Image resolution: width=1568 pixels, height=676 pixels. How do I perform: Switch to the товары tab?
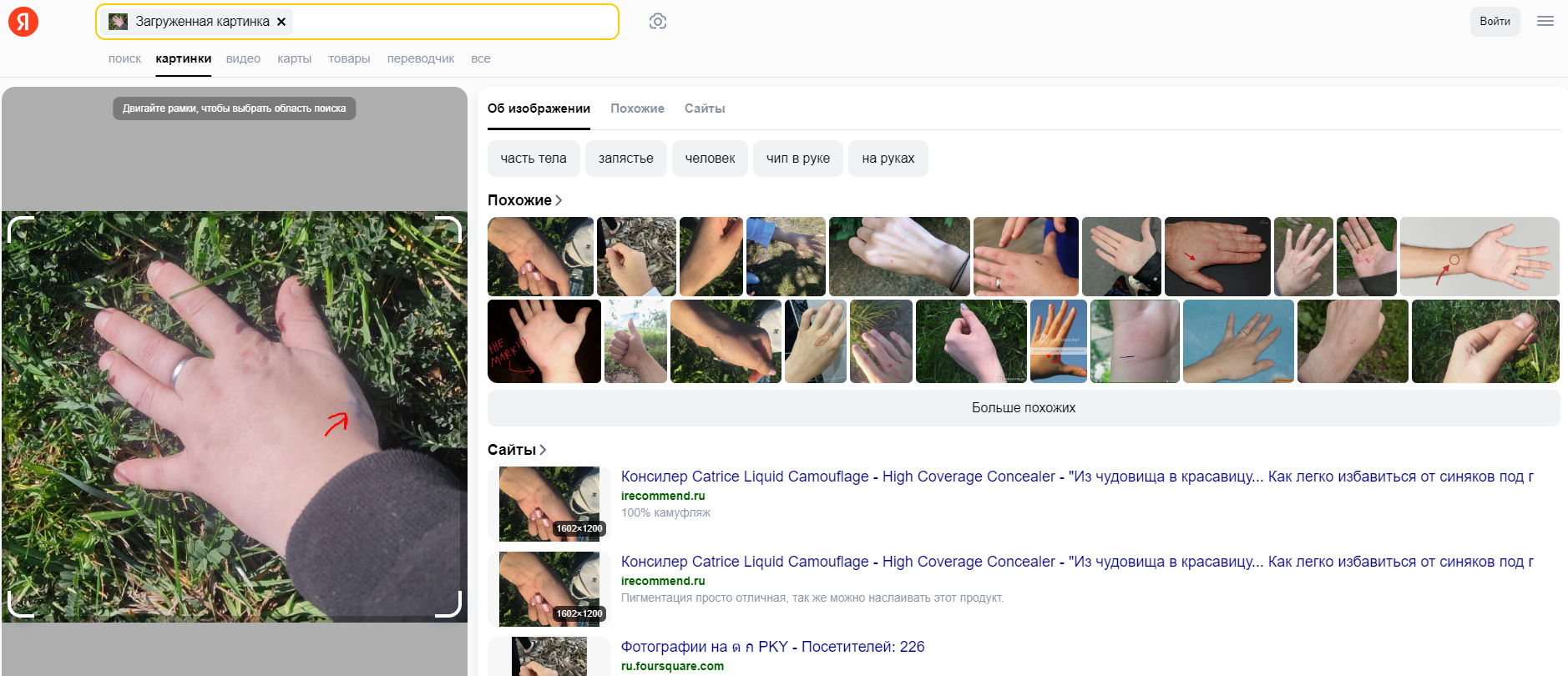tap(349, 58)
